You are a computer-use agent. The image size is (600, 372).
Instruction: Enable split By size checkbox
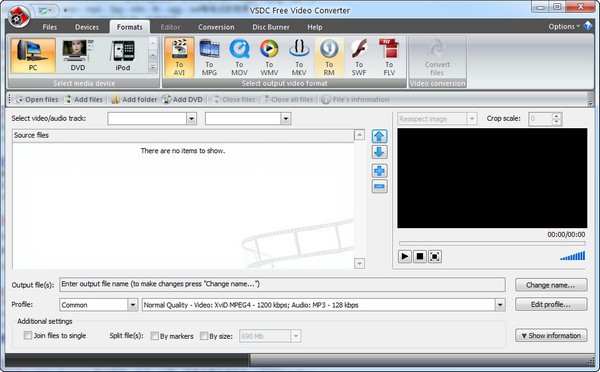click(x=204, y=336)
